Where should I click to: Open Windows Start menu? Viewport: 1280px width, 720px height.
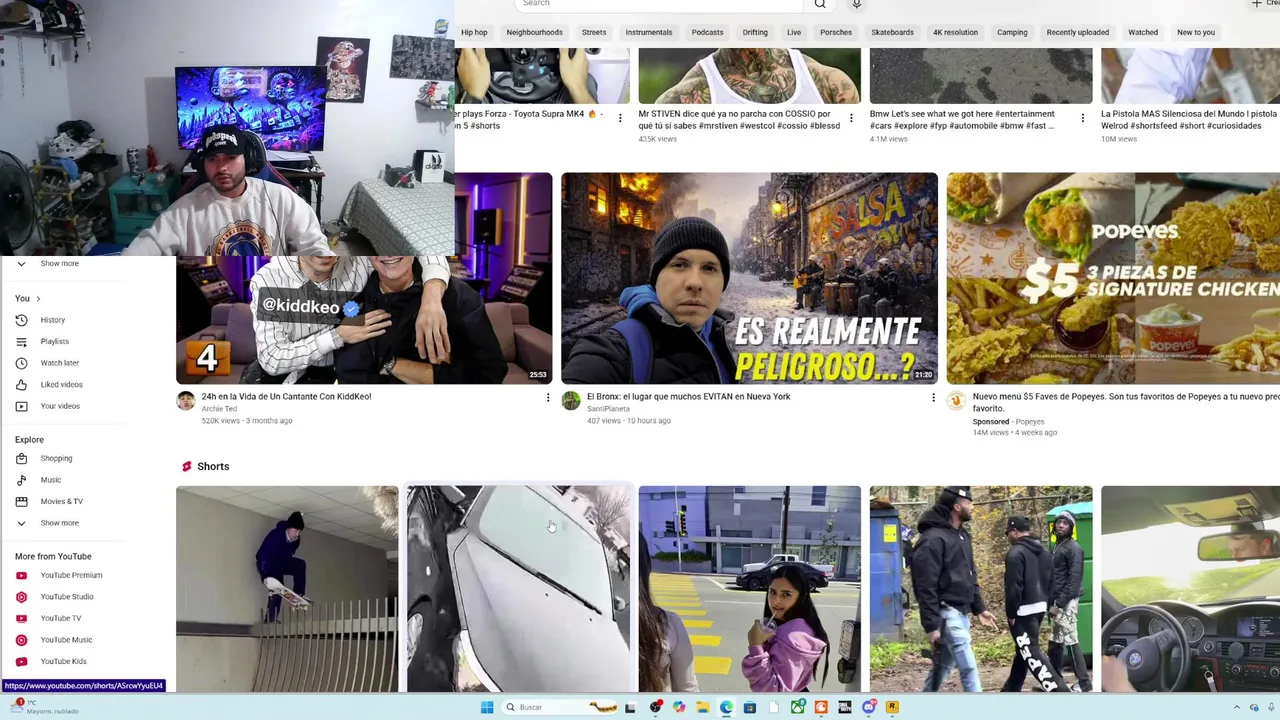486,707
